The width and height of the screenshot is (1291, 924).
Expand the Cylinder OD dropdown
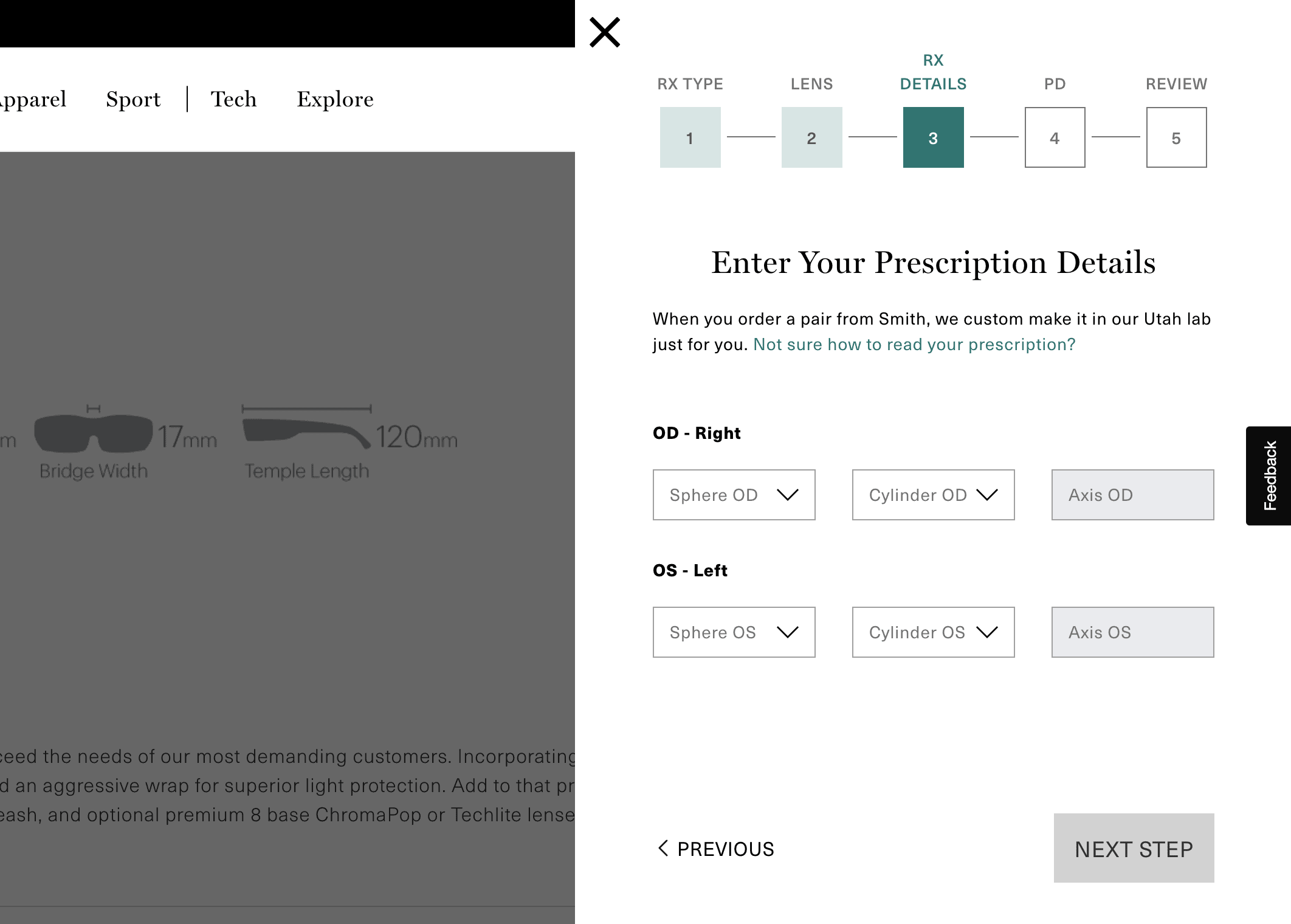point(933,495)
